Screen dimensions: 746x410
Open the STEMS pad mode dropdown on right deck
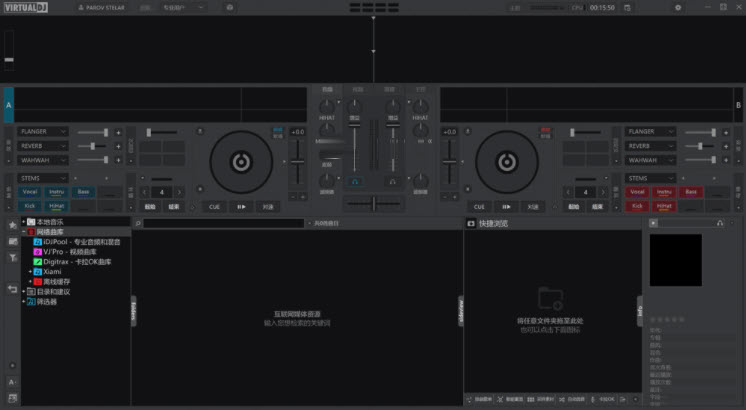click(650, 178)
